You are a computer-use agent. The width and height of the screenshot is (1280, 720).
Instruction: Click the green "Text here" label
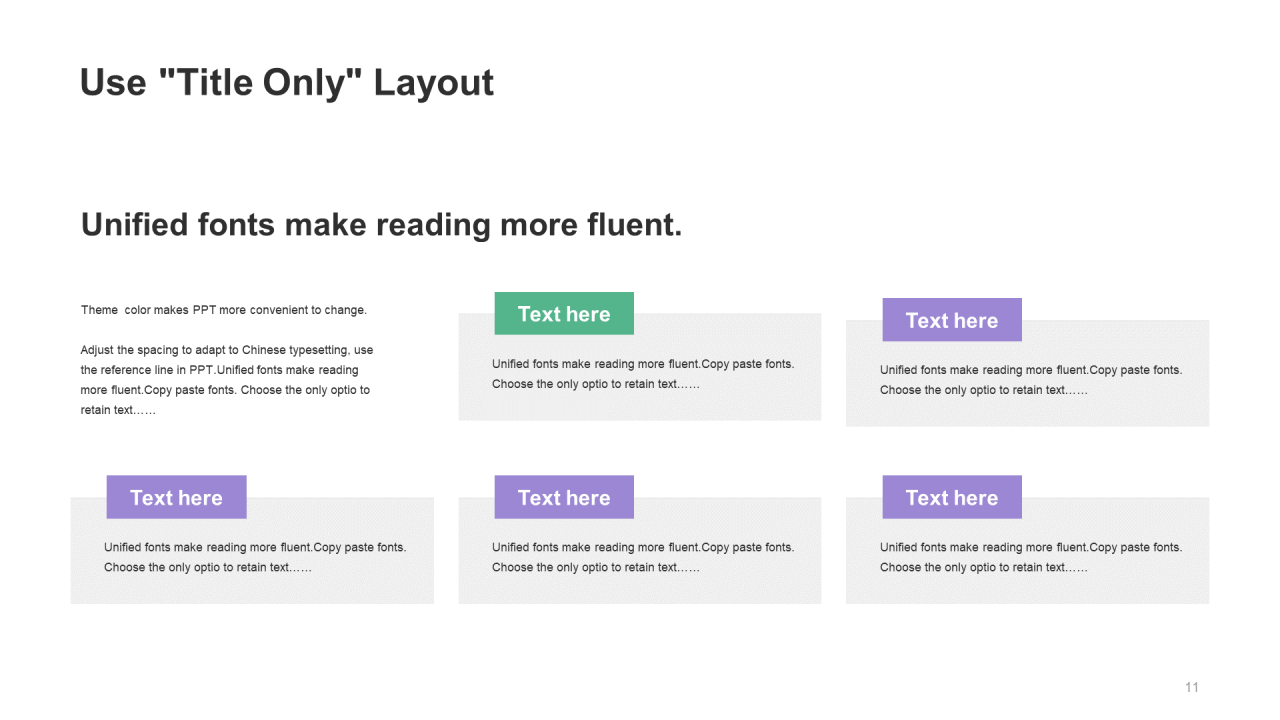click(x=564, y=314)
